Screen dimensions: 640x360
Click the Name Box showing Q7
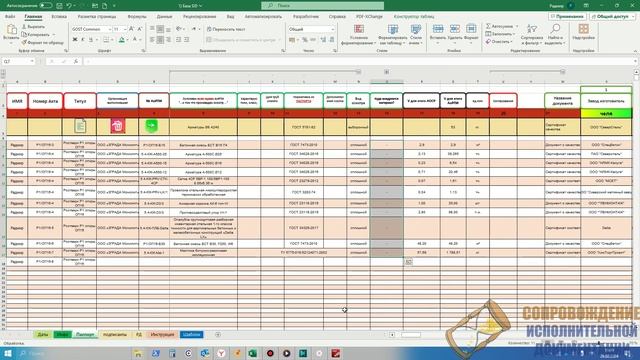[x=18, y=61]
